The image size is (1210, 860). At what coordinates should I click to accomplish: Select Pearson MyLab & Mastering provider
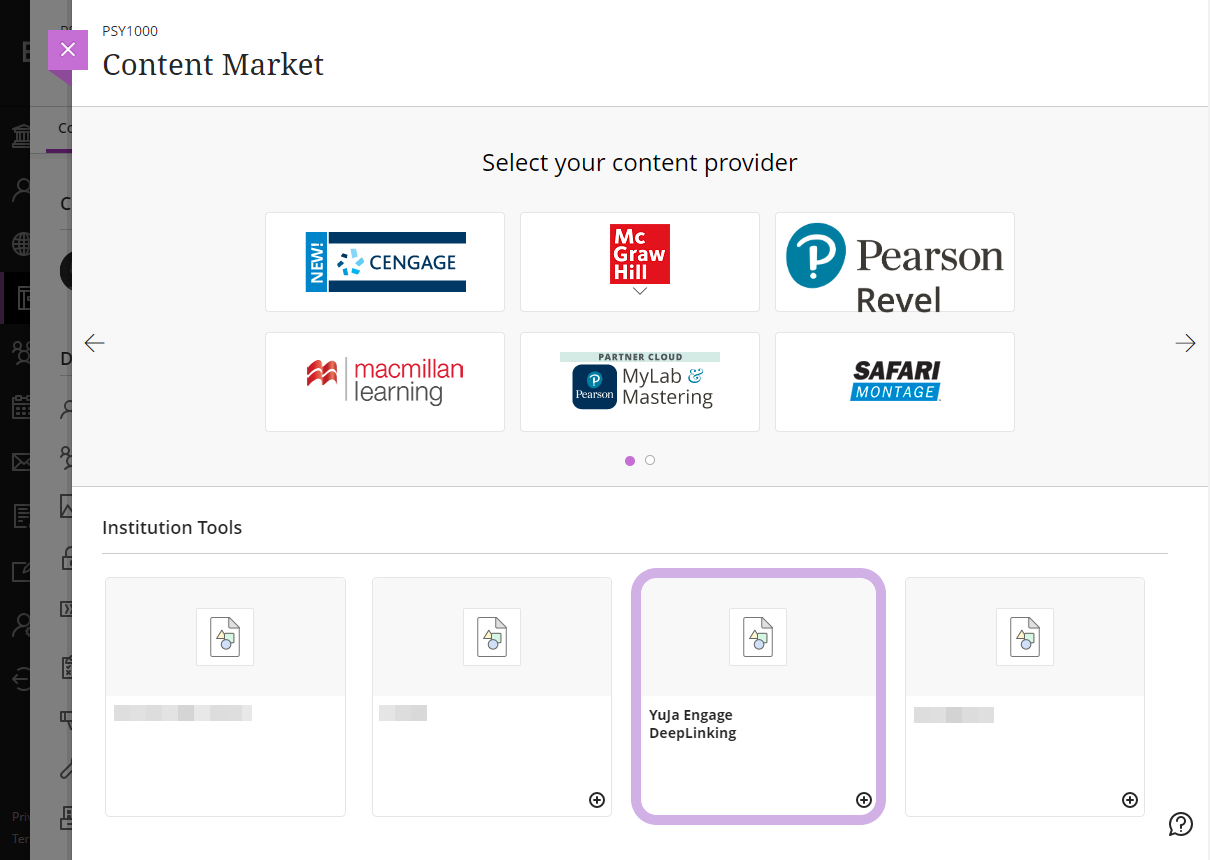pos(640,382)
